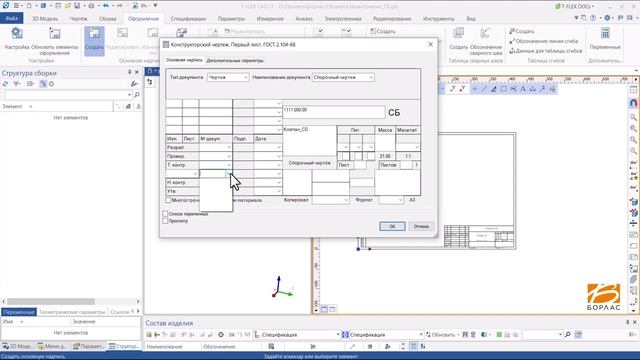
Task: Pin the Структура сборки panel
Action: pos(129,72)
